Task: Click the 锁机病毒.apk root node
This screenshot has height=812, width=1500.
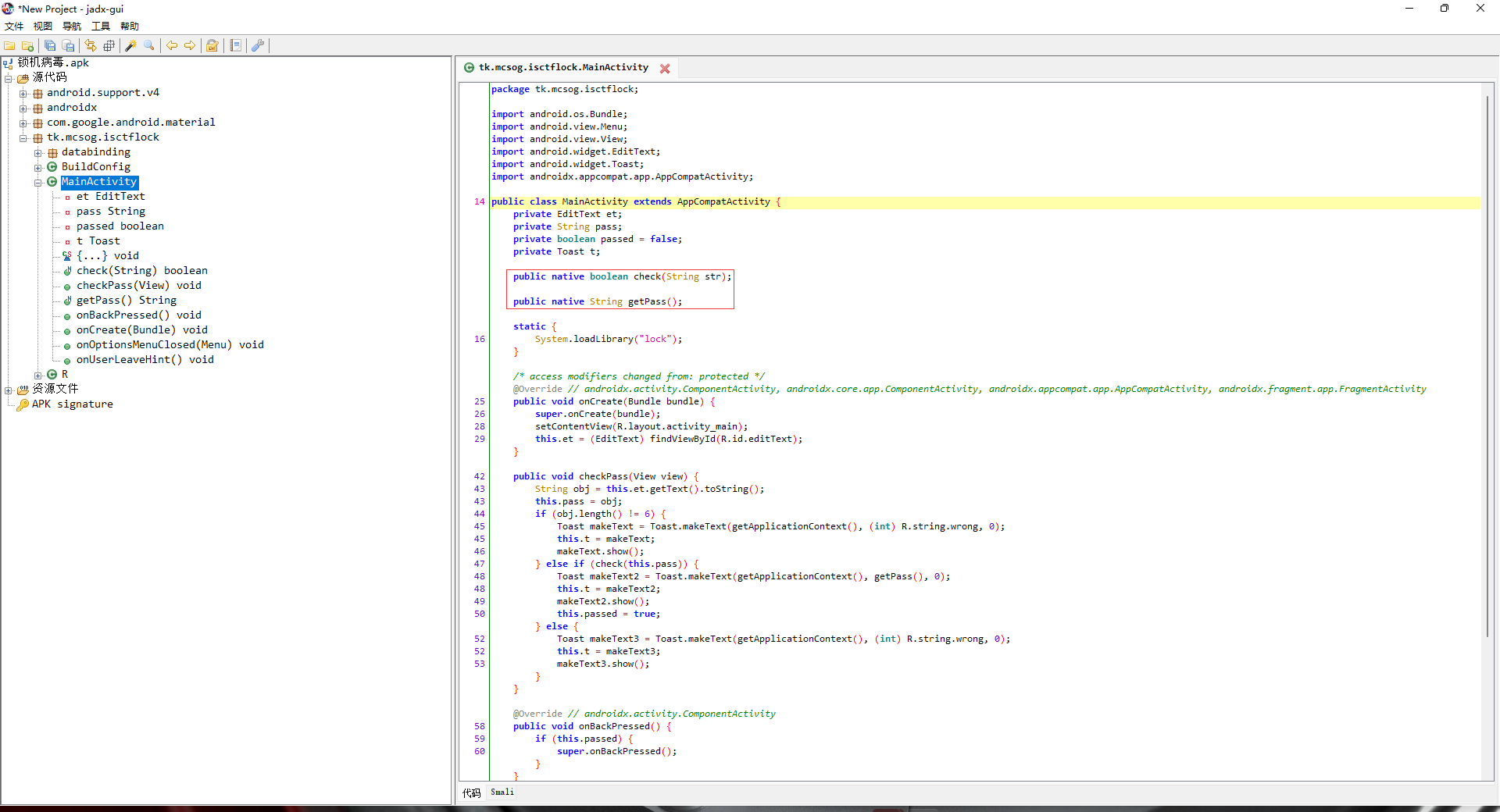Action: pyautogui.click(x=53, y=63)
